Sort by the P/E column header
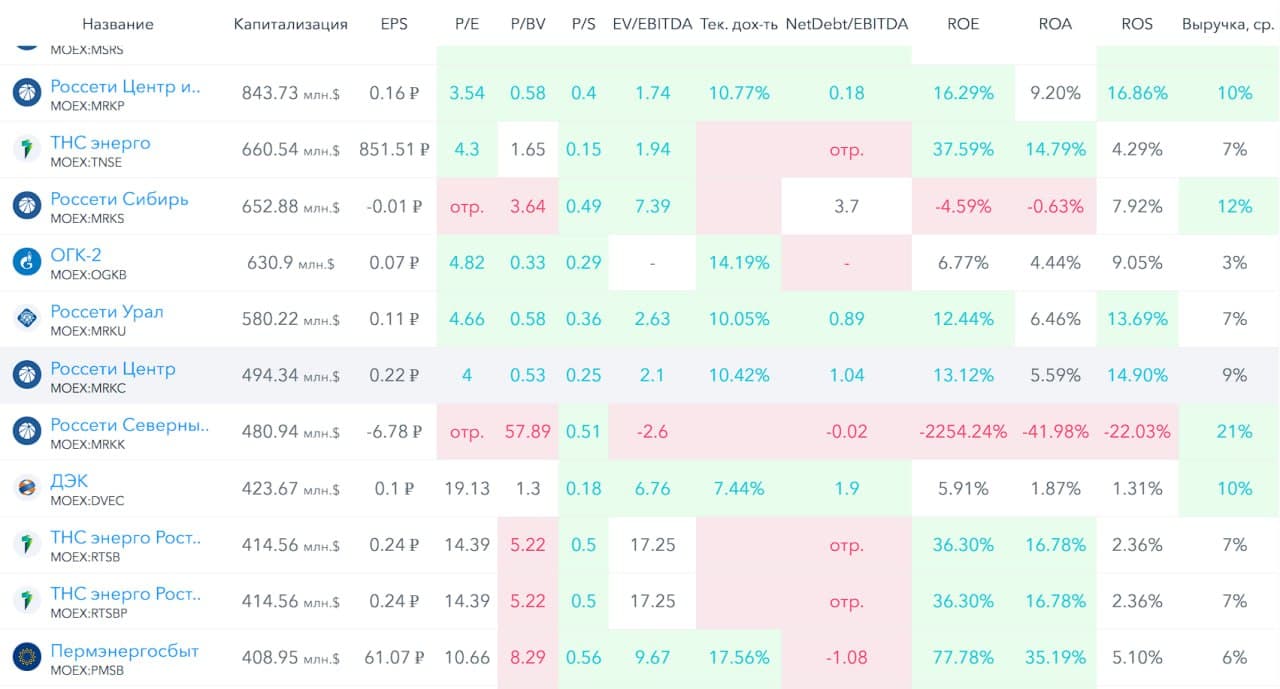The width and height of the screenshot is (1280, 689). [x=467, y=24]
